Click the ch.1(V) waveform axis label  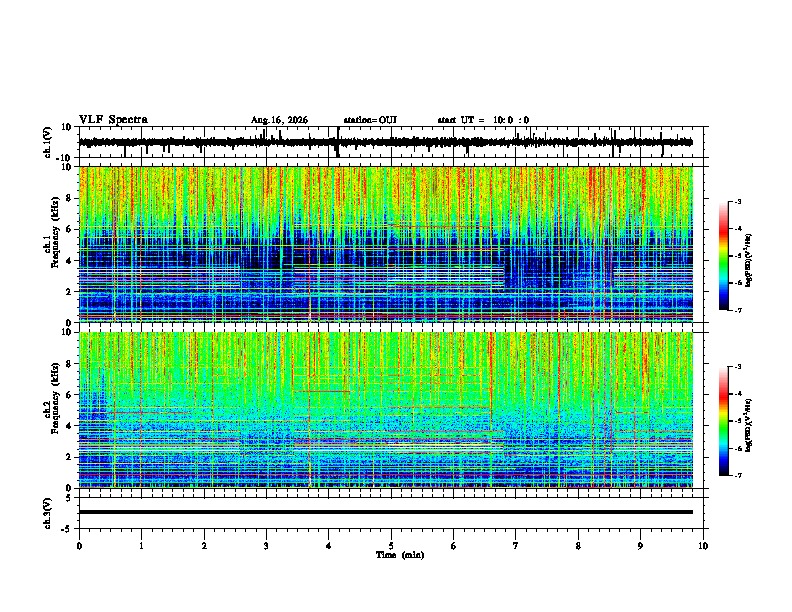48,142
